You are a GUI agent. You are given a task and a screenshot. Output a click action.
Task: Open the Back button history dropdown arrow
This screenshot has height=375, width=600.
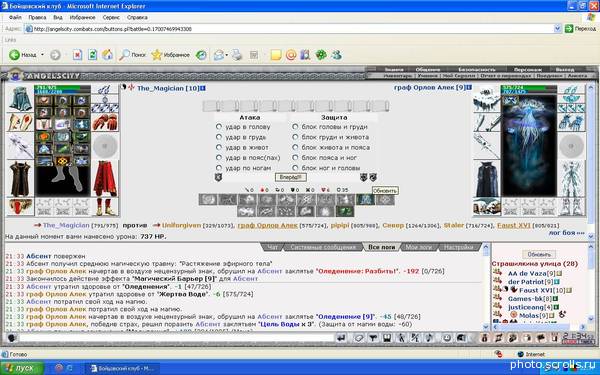pos(42,55)
